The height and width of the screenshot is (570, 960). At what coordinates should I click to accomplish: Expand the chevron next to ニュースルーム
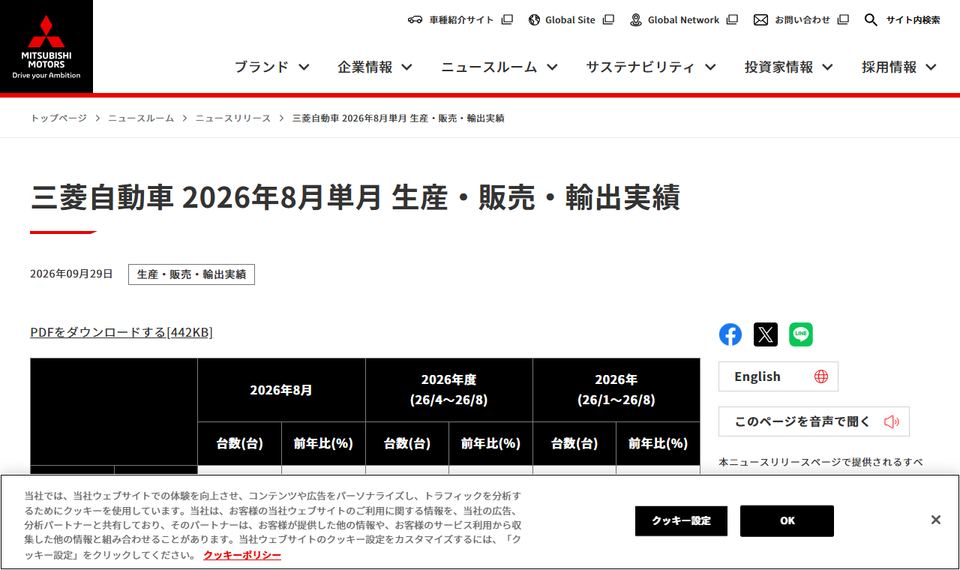pos(552,67)
